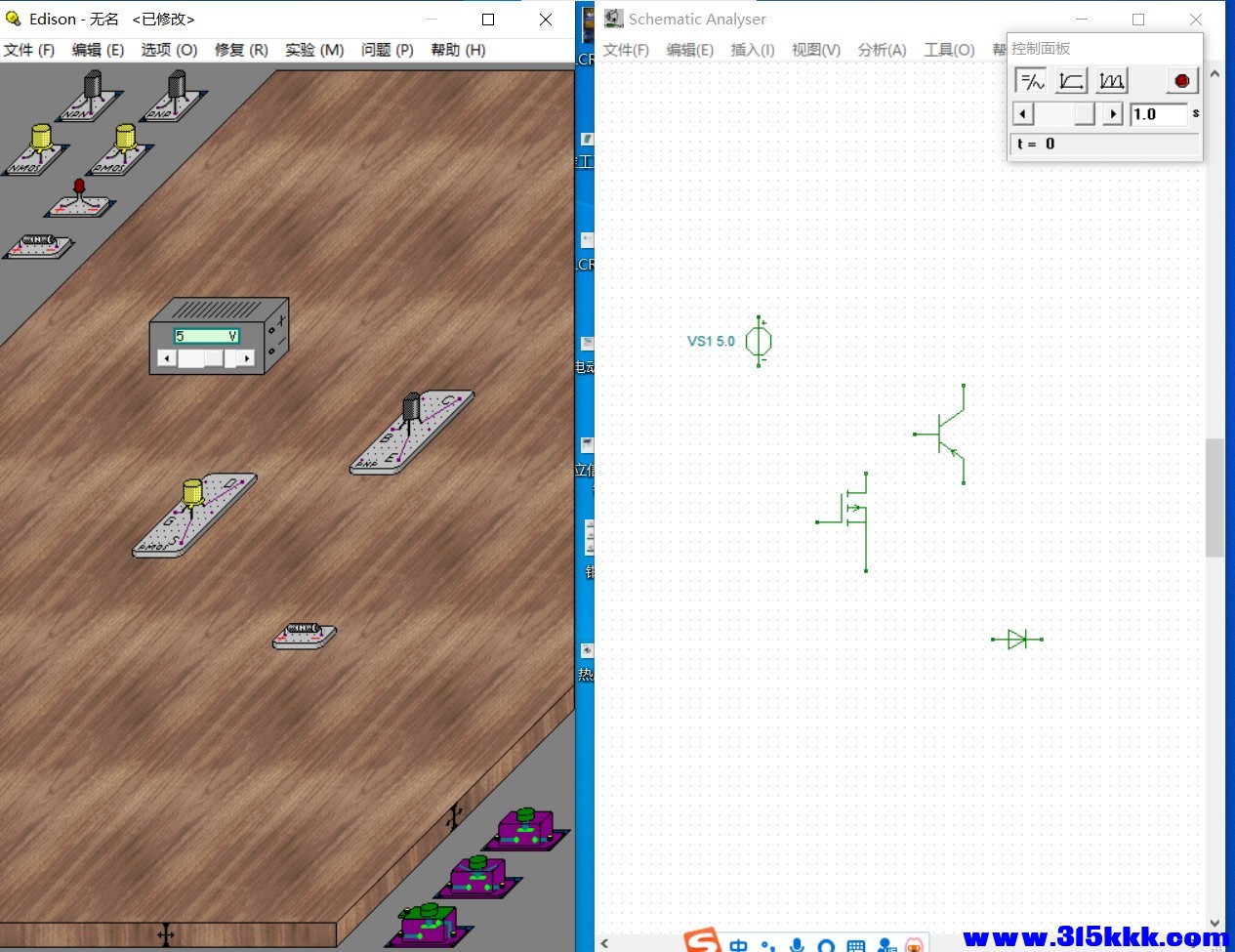Screen dimensions: 1235x952
Task: Click right arrow on control panel time scrollbar
Action: point(1113,114)
